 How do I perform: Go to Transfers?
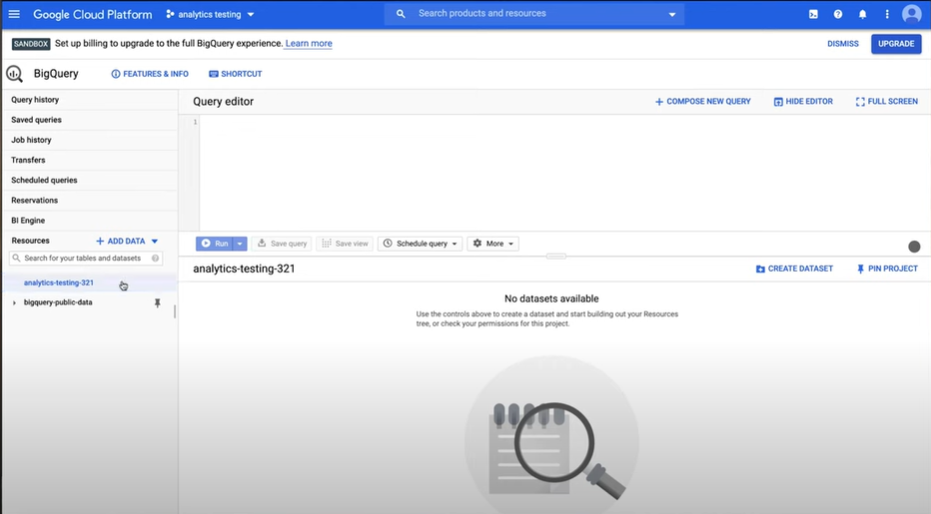pyautogui.click(x=90, y=160)
